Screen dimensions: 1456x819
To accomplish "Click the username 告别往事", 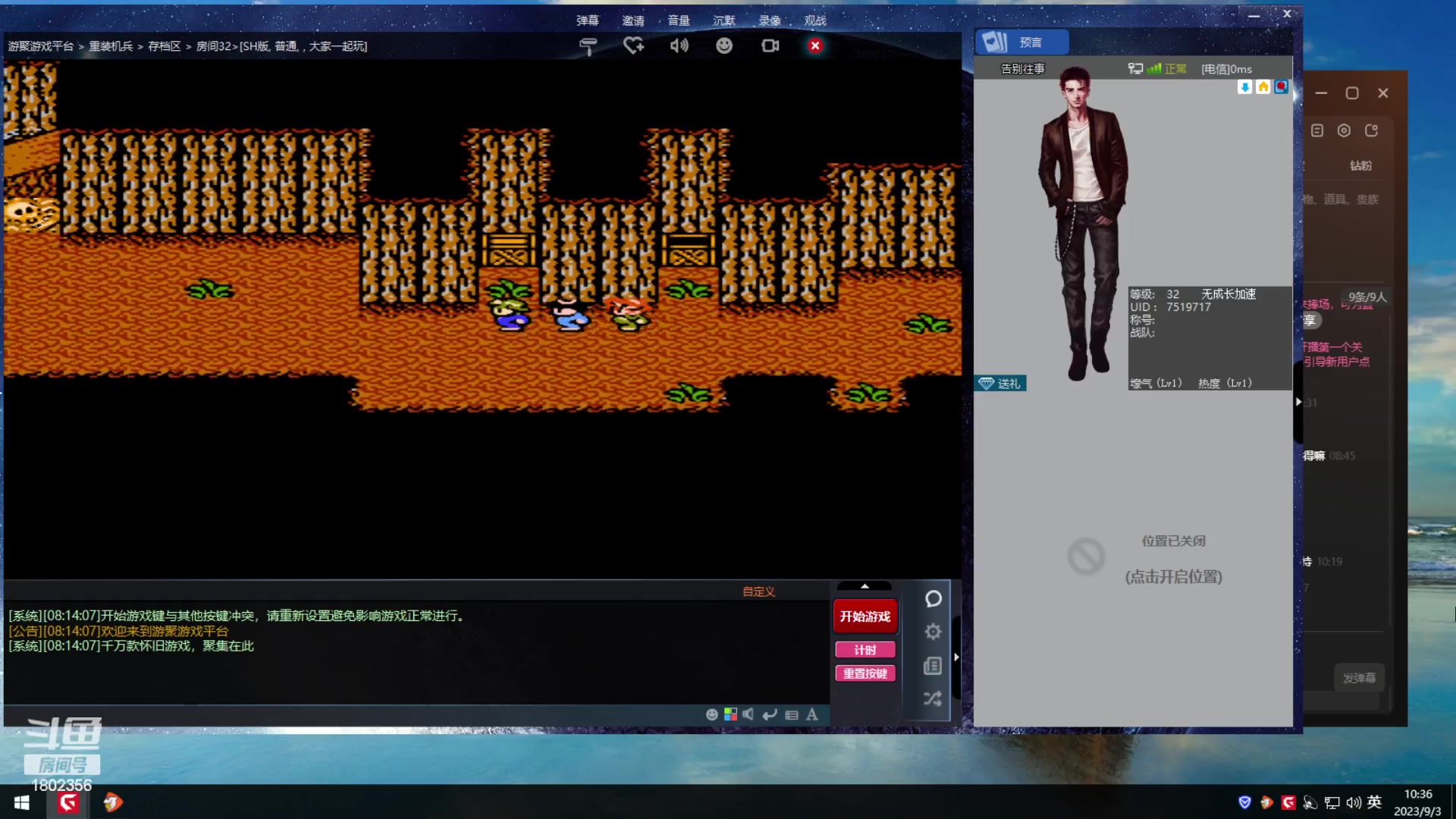I will [x=1022, y=69].
